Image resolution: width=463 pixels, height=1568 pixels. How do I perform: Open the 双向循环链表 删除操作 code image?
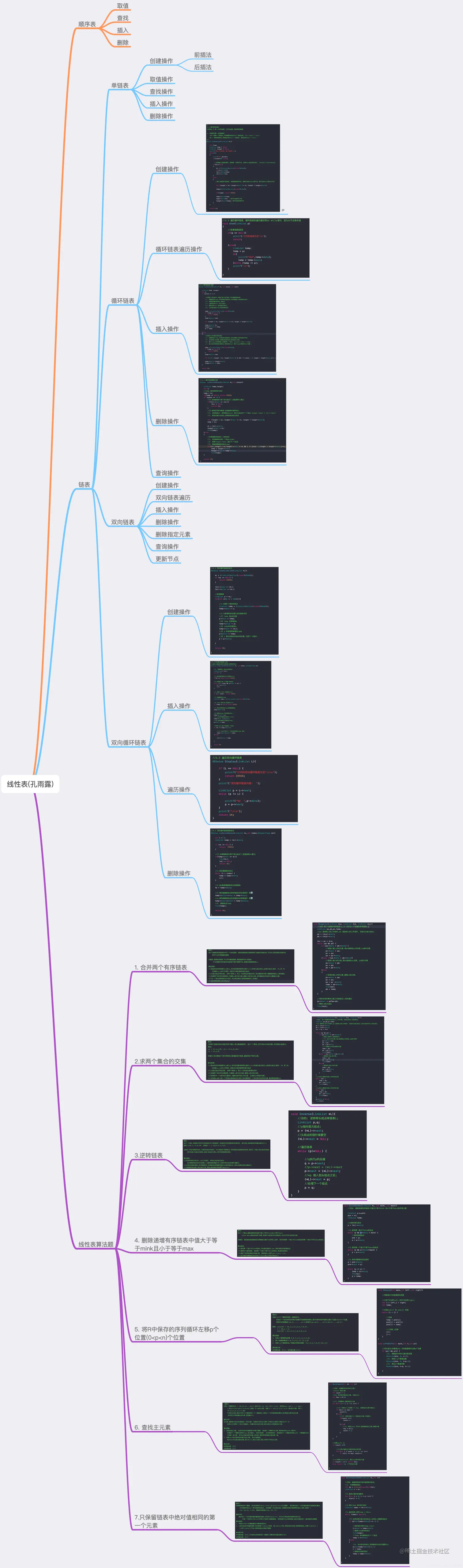pos(246,872)
